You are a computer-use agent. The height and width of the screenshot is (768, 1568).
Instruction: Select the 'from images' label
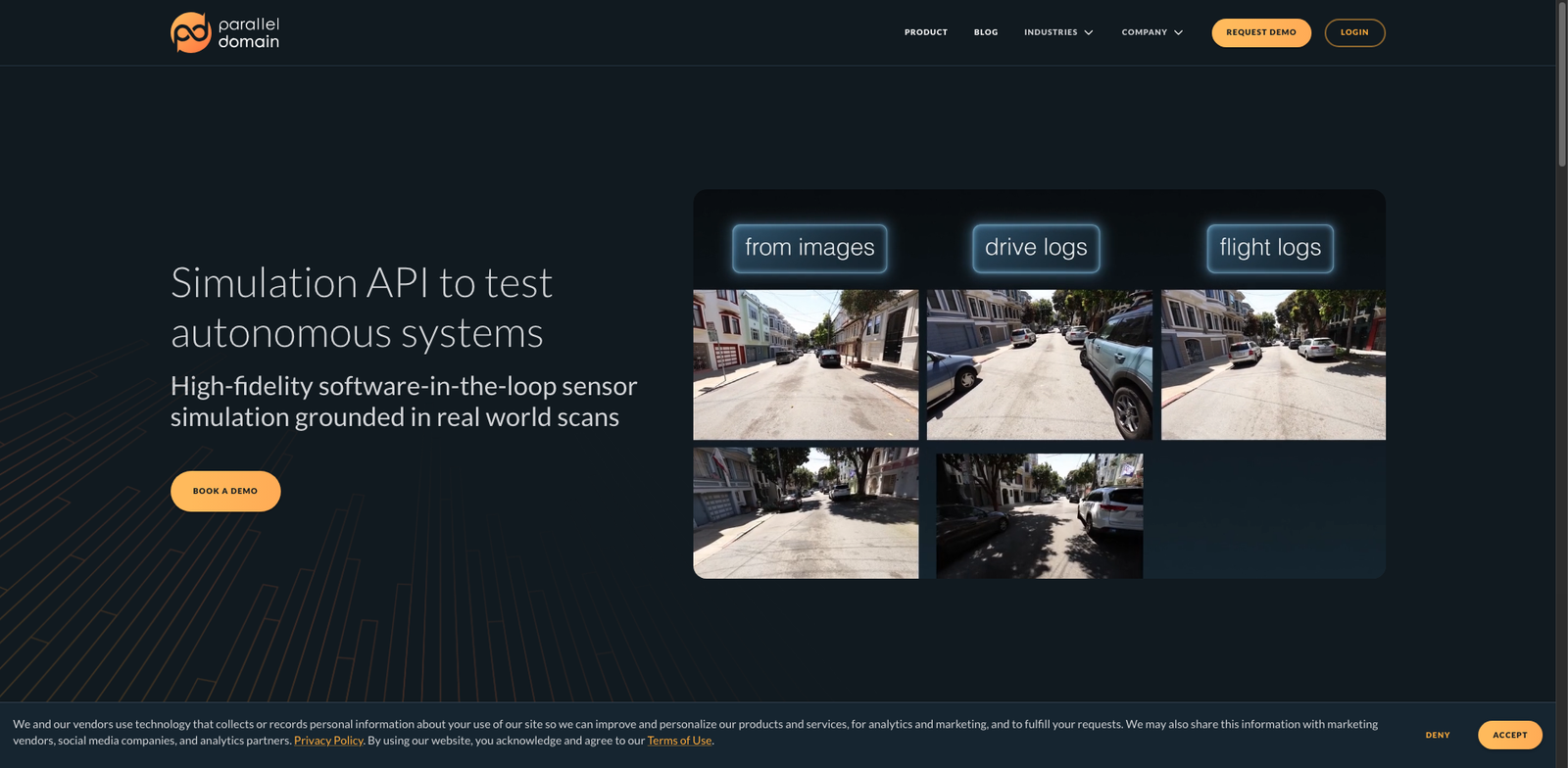click(809, 248)
